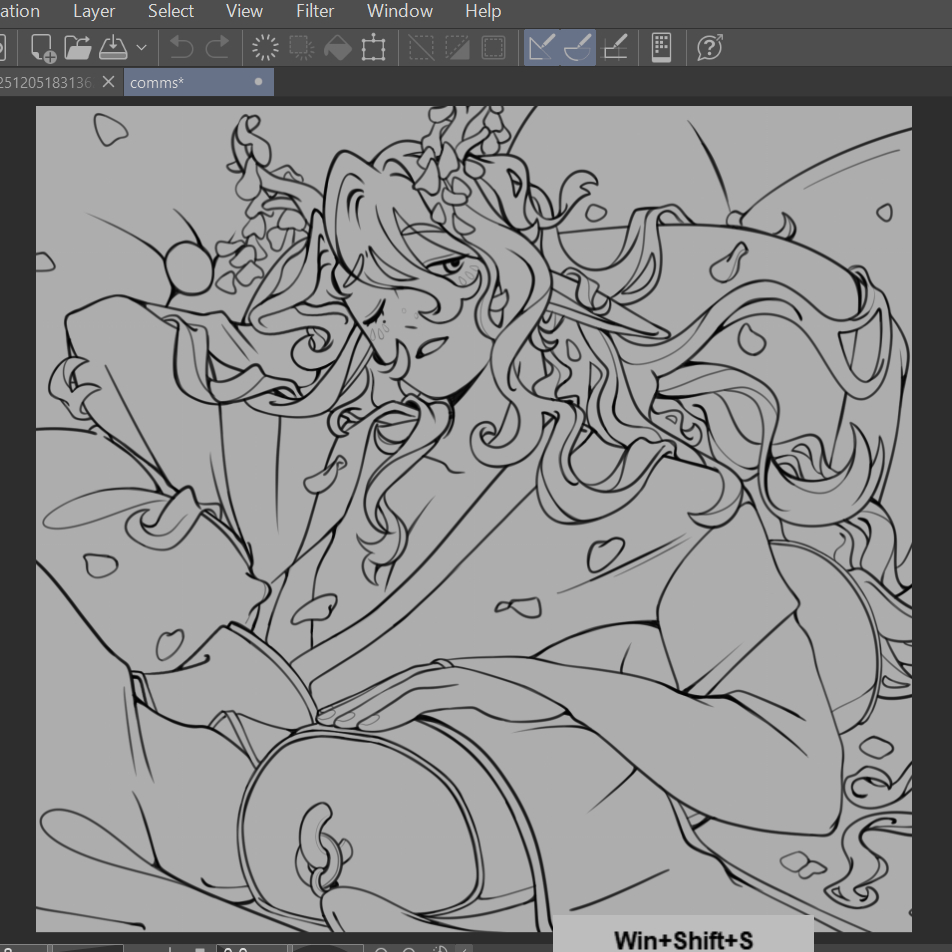Switch to the comms* canvas tab
The image size is (952, 952).
tap(180, 82)
